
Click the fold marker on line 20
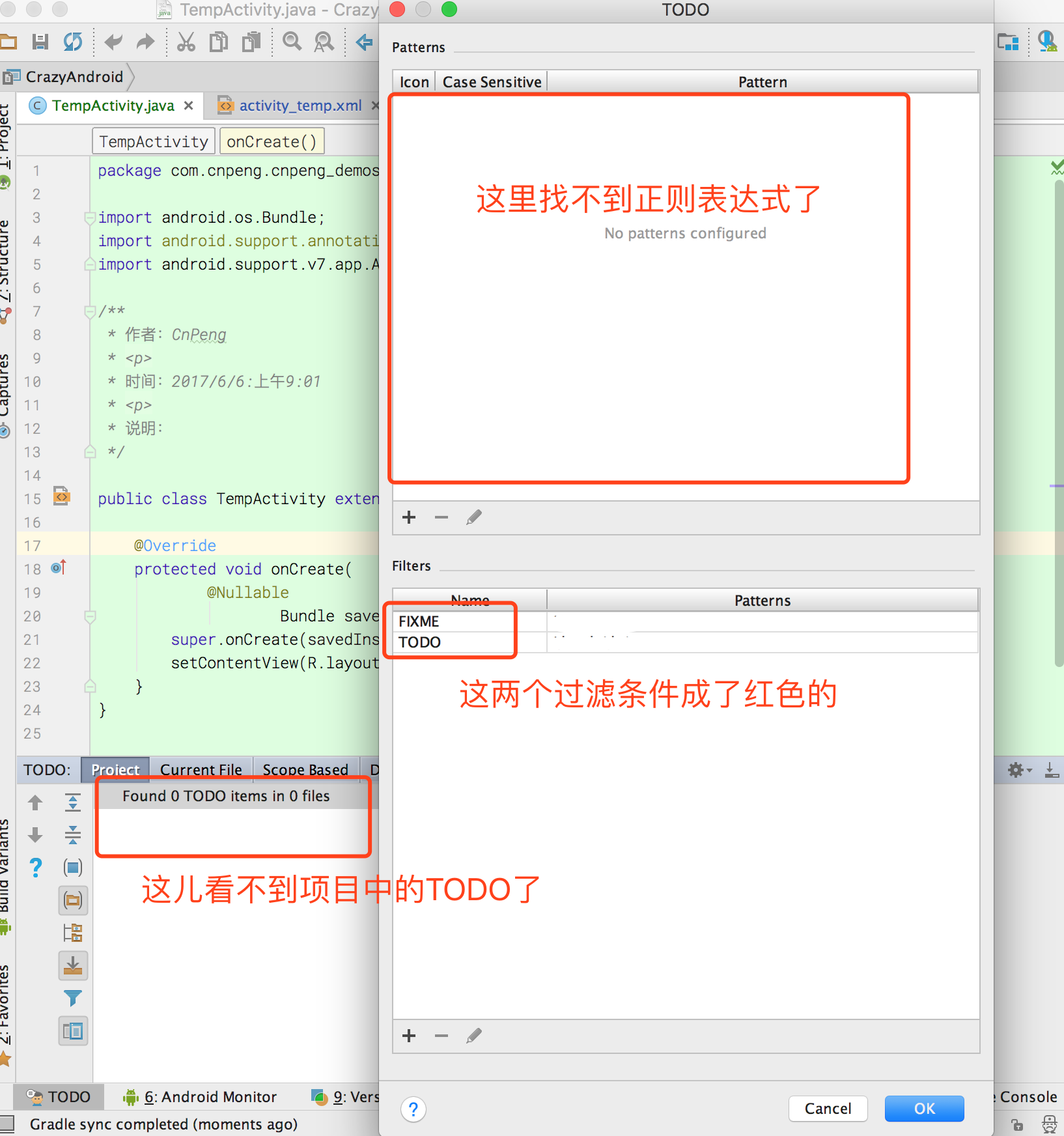pyautogui.click(x=91, y=616)
